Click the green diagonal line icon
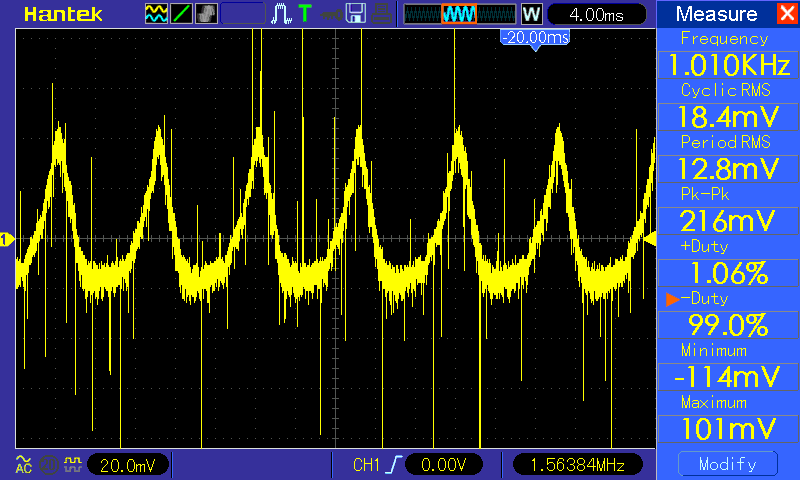 click(181, 14)
